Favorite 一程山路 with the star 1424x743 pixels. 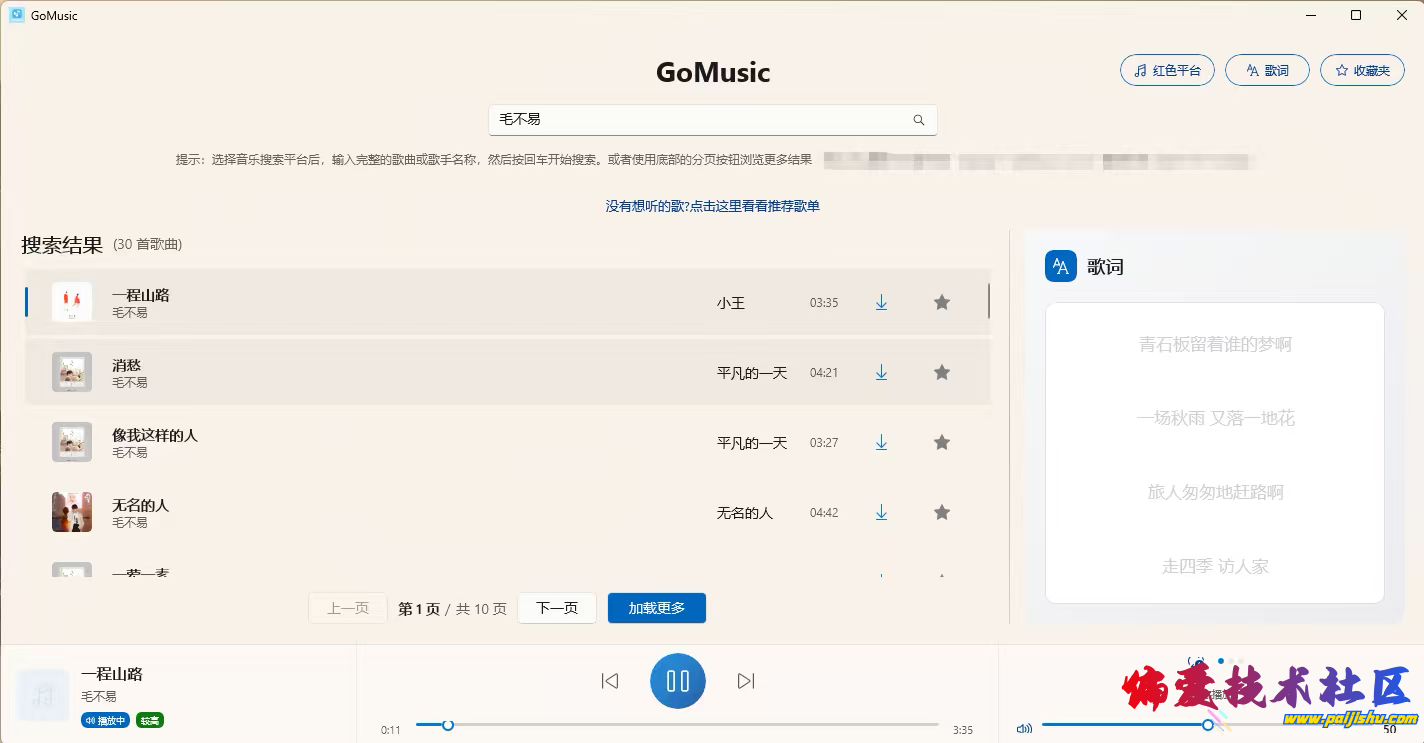[x=941, y=302]
